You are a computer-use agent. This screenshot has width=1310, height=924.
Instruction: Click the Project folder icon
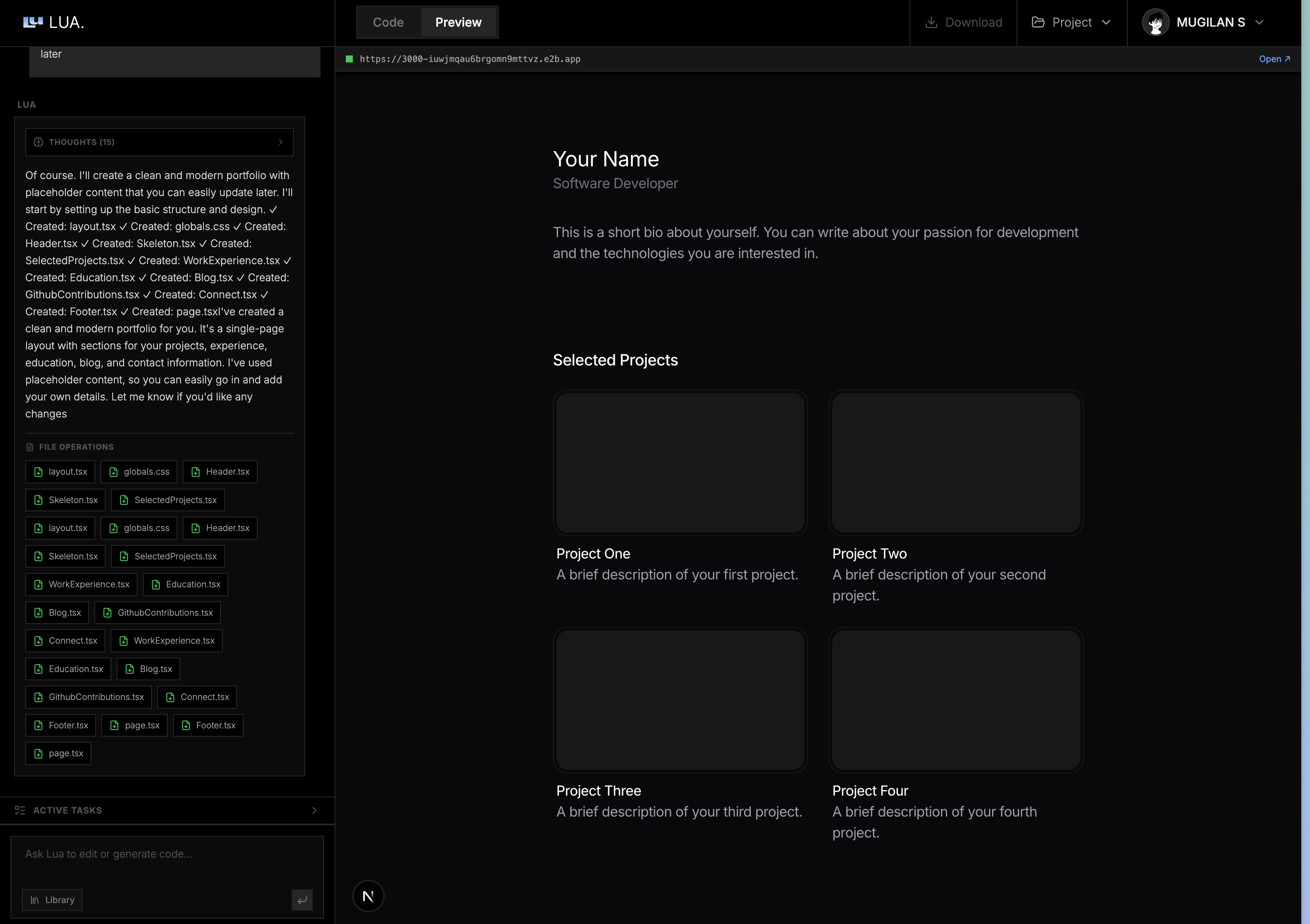(1039, 22)
